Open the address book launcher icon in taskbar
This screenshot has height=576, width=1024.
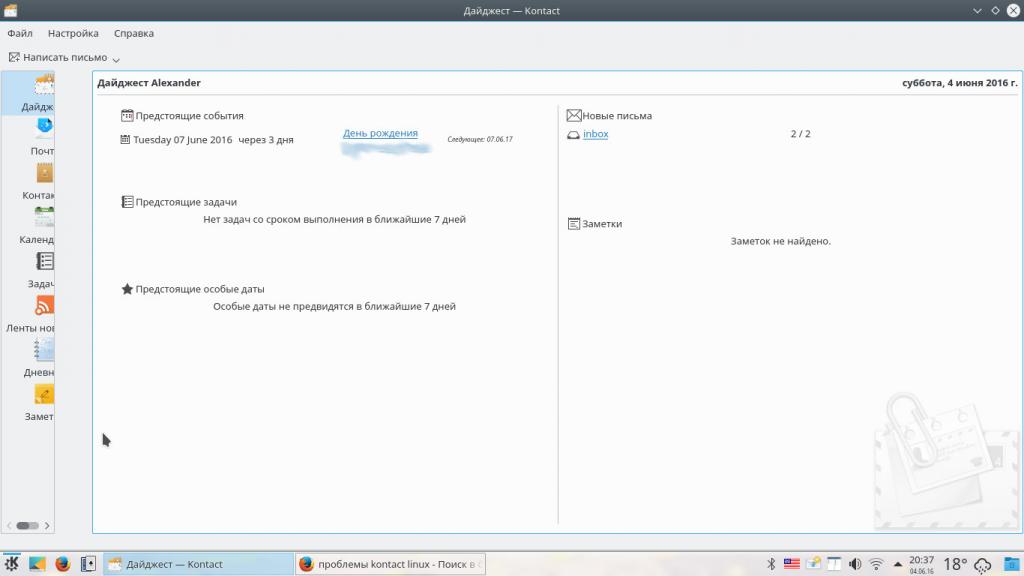[x=88, y=564]
